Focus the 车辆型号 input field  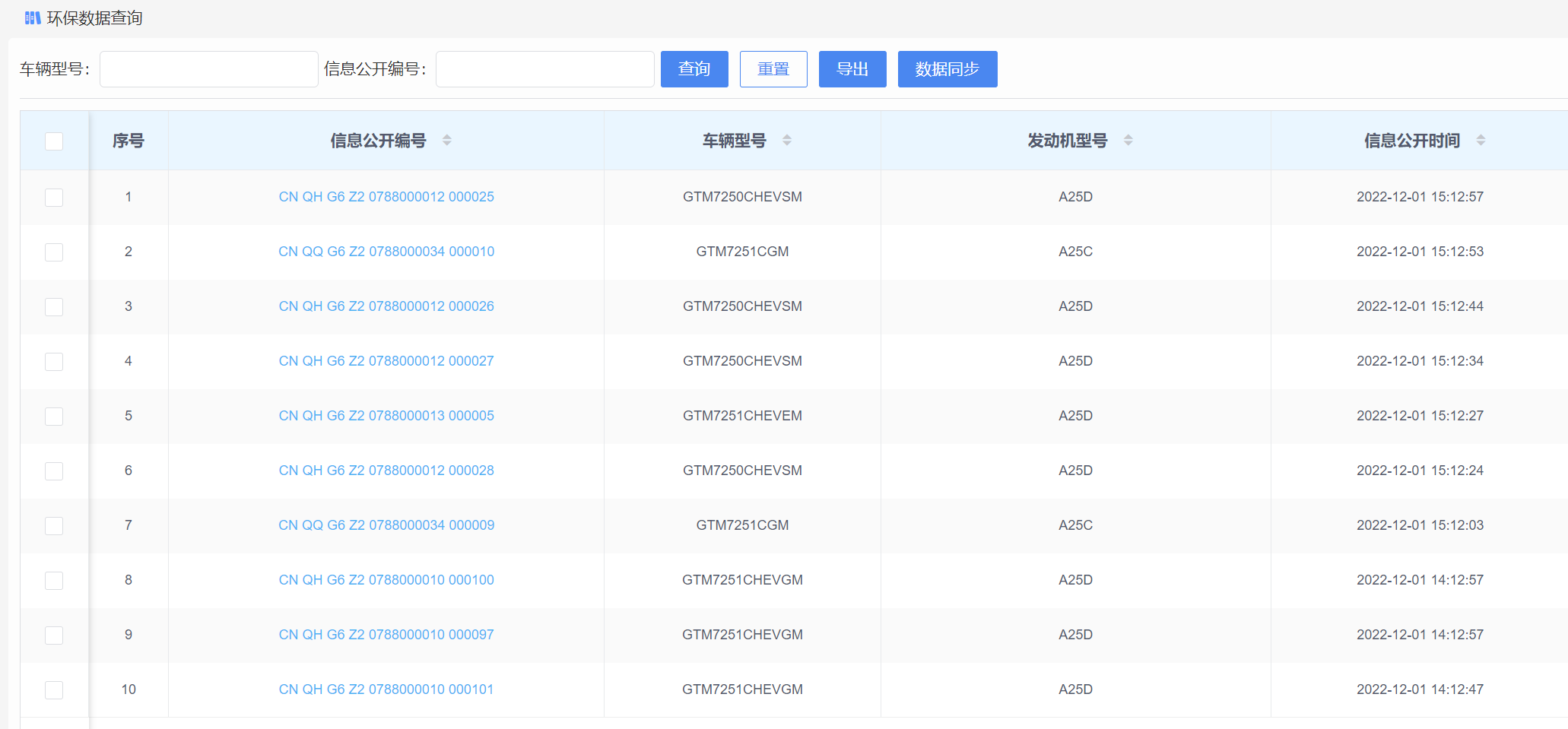click(209, 69)
